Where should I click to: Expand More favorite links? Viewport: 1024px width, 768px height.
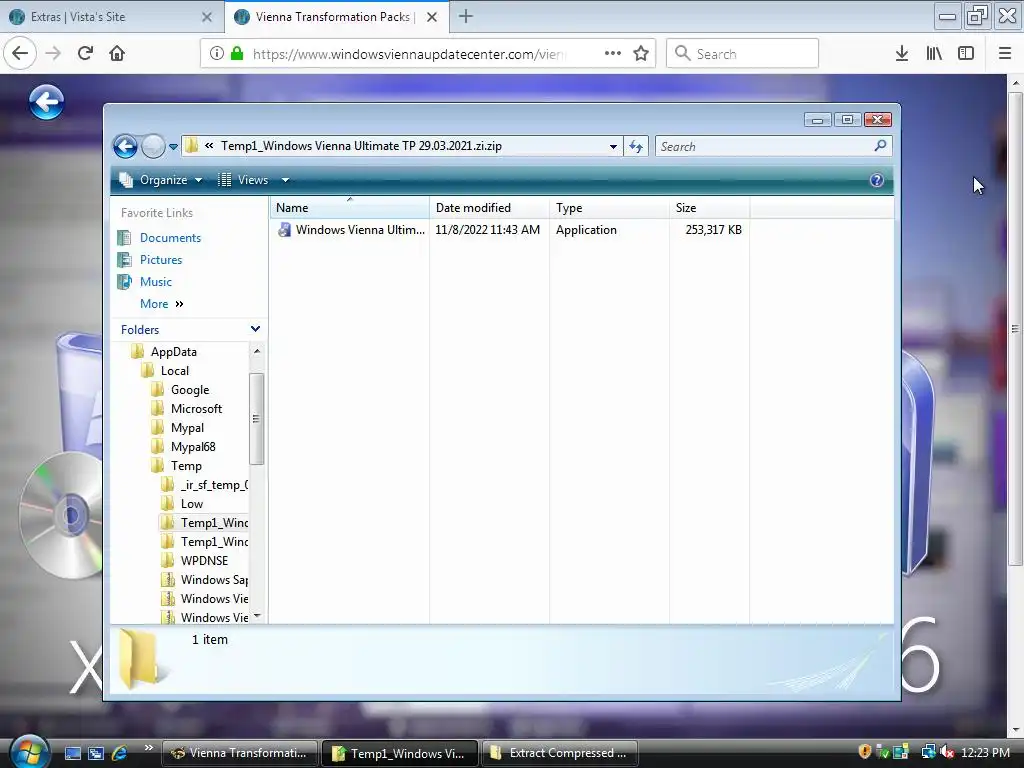161,304
